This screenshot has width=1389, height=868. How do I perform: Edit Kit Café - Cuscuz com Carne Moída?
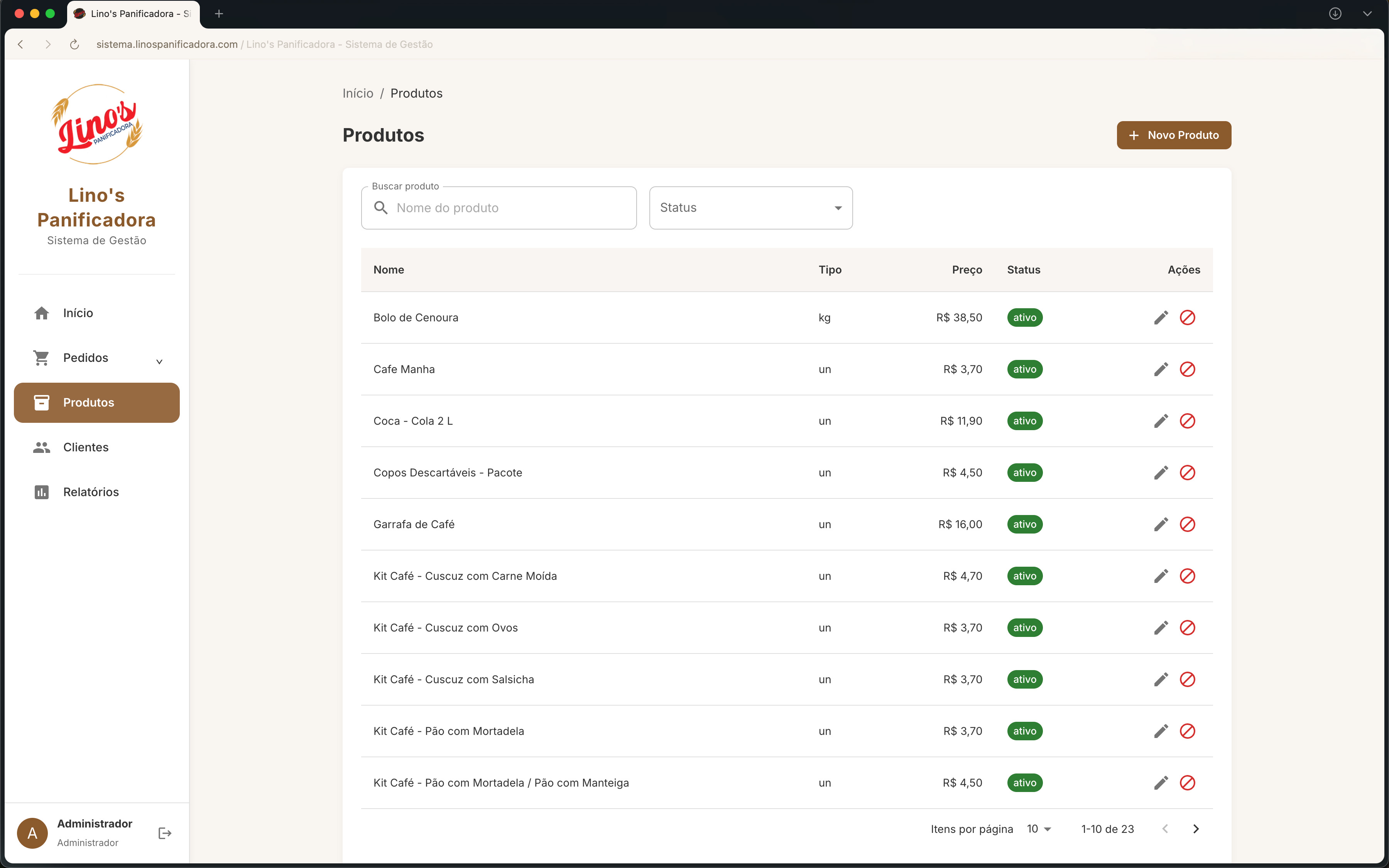(1161, 576)
